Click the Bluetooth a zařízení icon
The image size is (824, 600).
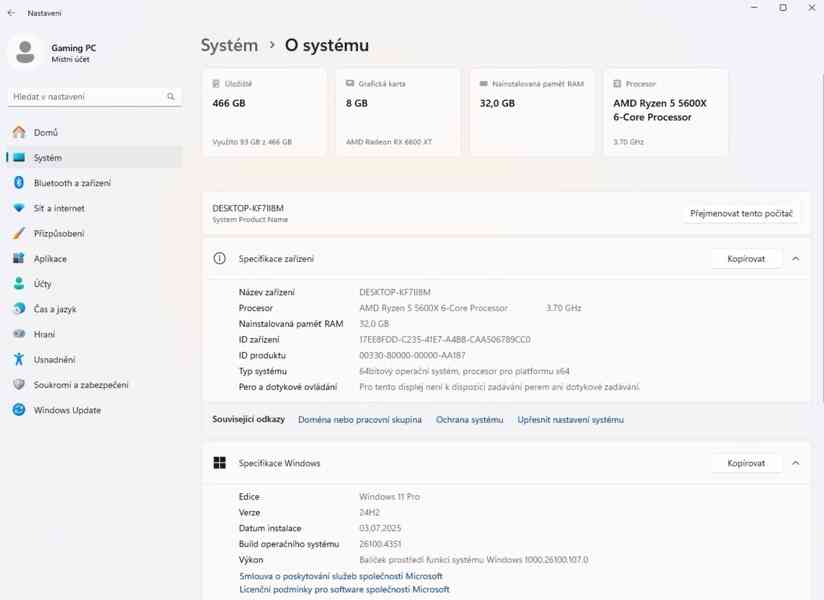19,183
